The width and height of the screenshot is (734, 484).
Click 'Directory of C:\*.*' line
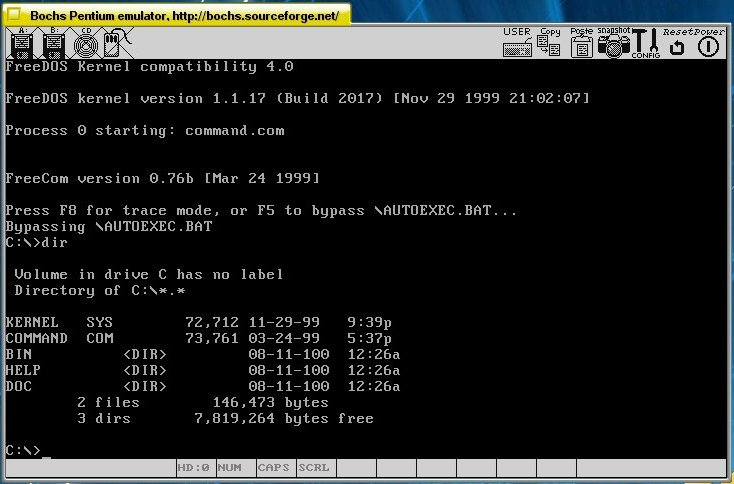[100, 291]
